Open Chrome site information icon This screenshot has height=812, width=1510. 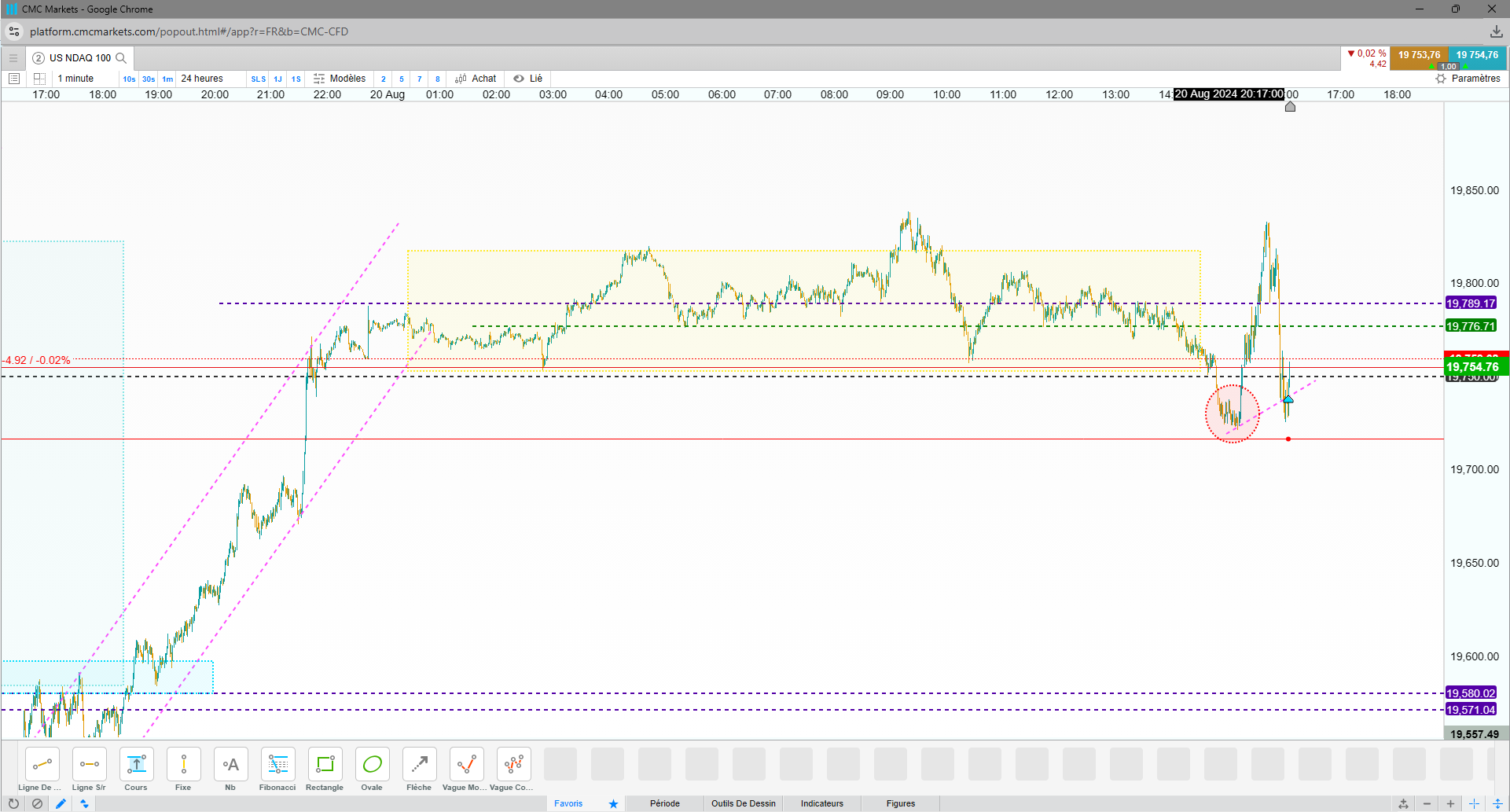tap(14, 31)
